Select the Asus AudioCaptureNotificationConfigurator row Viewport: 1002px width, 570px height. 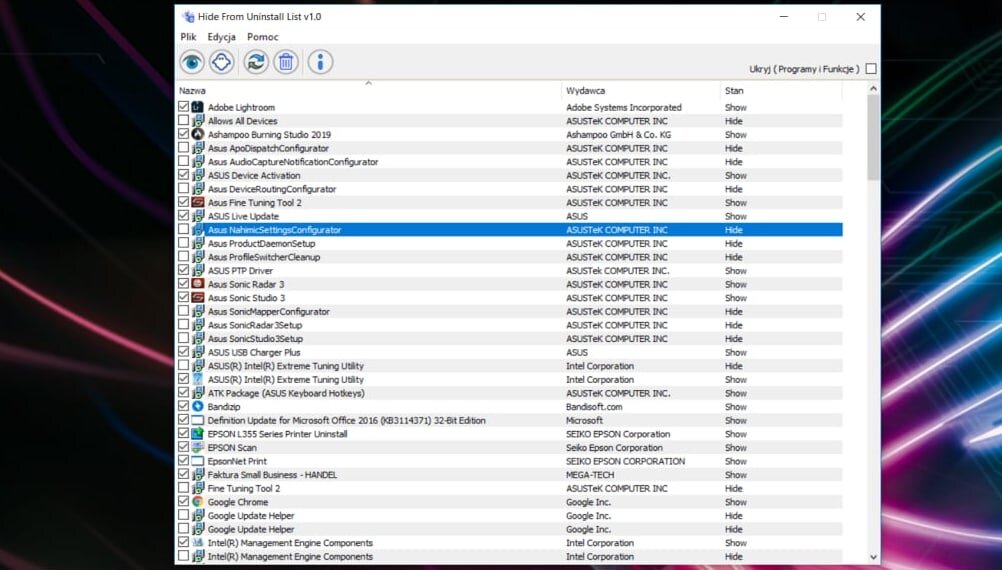[509, 162]
